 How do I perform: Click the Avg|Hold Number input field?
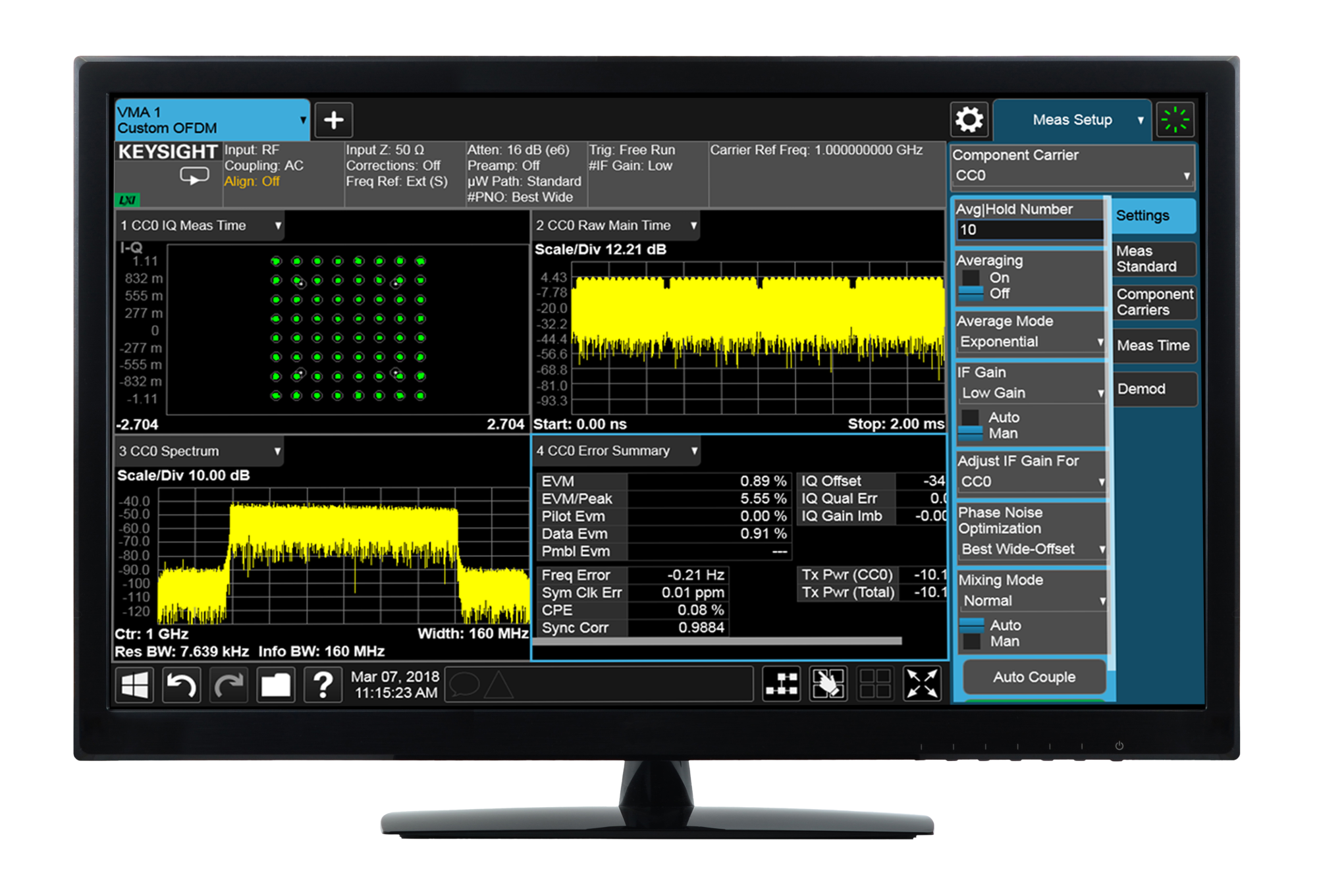[1029, 230]
